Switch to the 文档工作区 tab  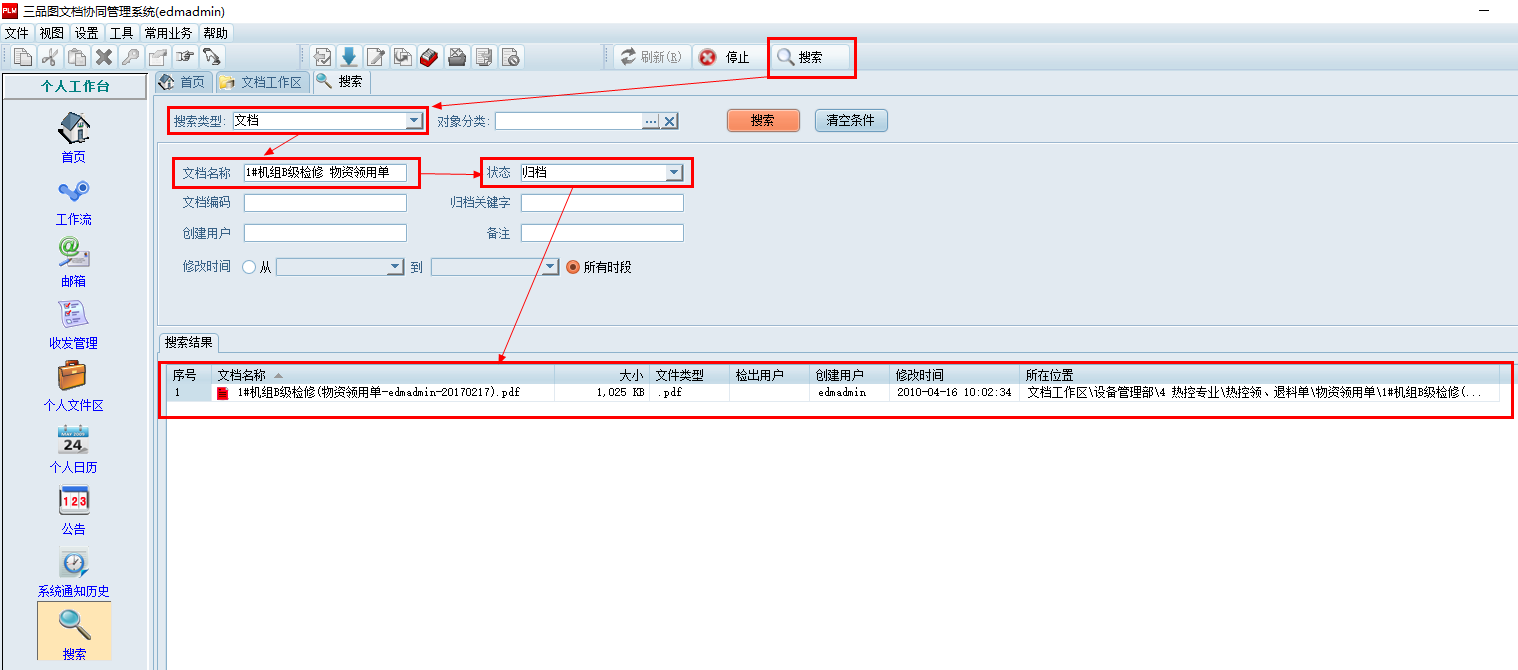coord(260,82)
